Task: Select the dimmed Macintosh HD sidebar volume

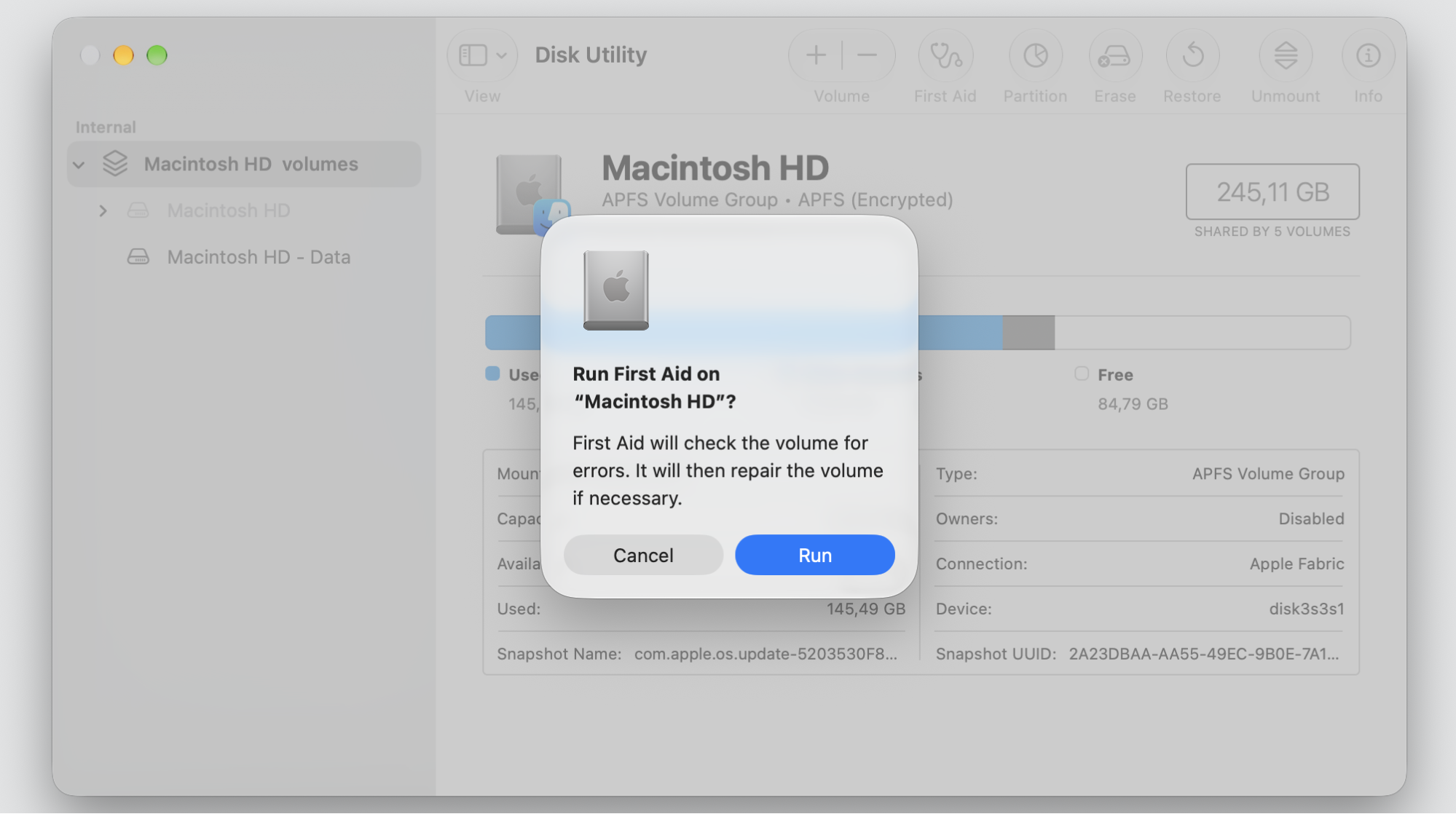Action: pyautogui.click(x=228, y=210)
